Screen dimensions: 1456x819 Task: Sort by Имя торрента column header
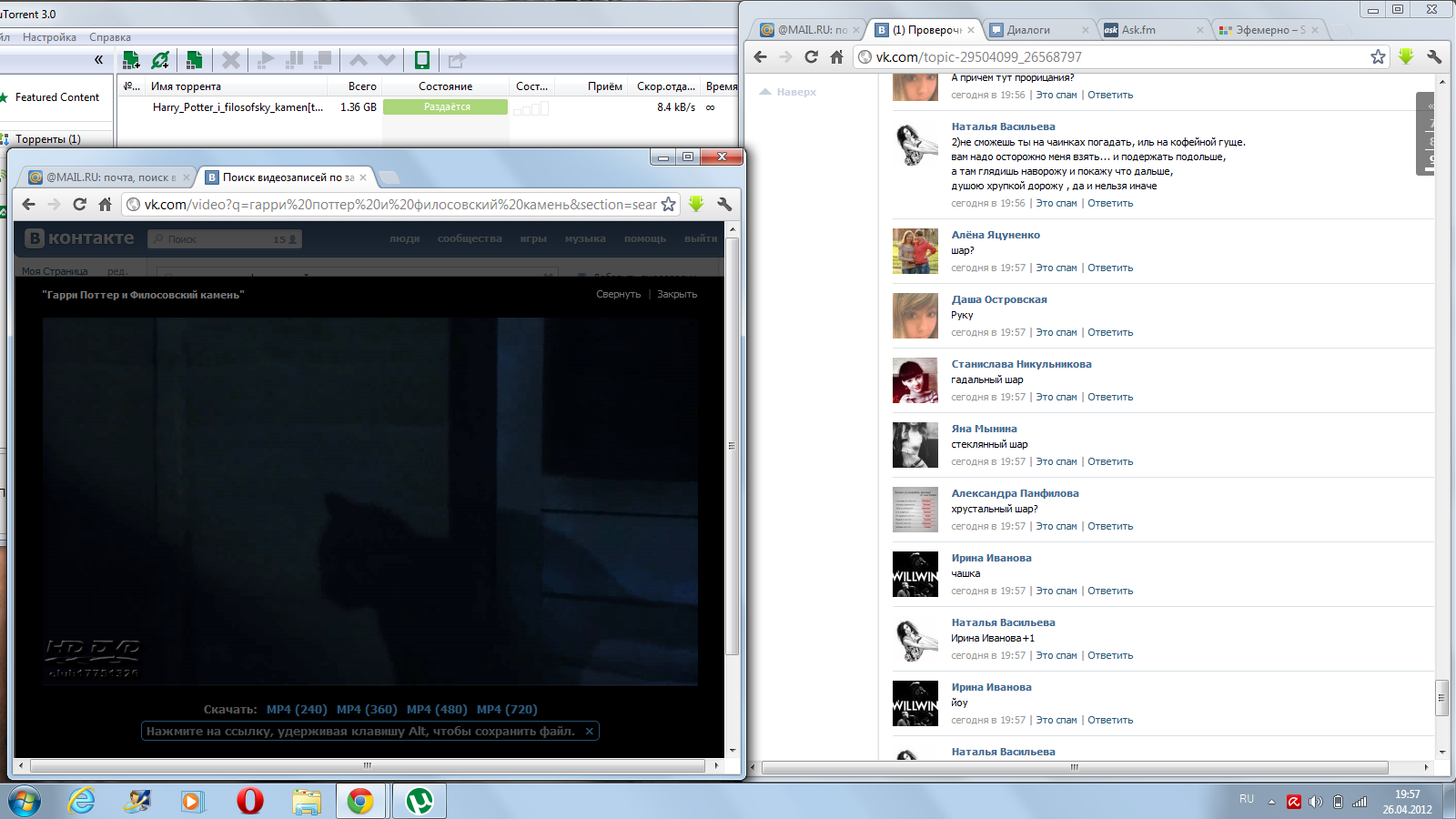pyautogui.click(x=186, y=86)
